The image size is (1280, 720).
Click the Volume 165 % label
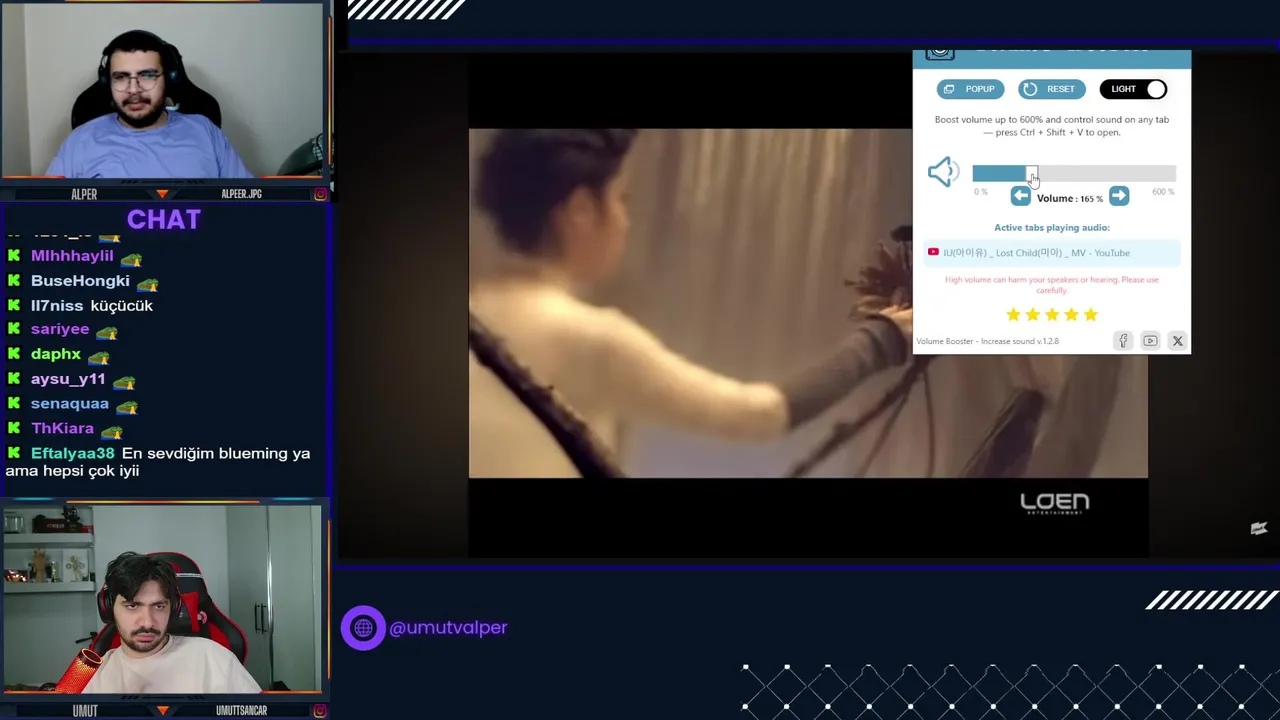(x=1070, y=198)
